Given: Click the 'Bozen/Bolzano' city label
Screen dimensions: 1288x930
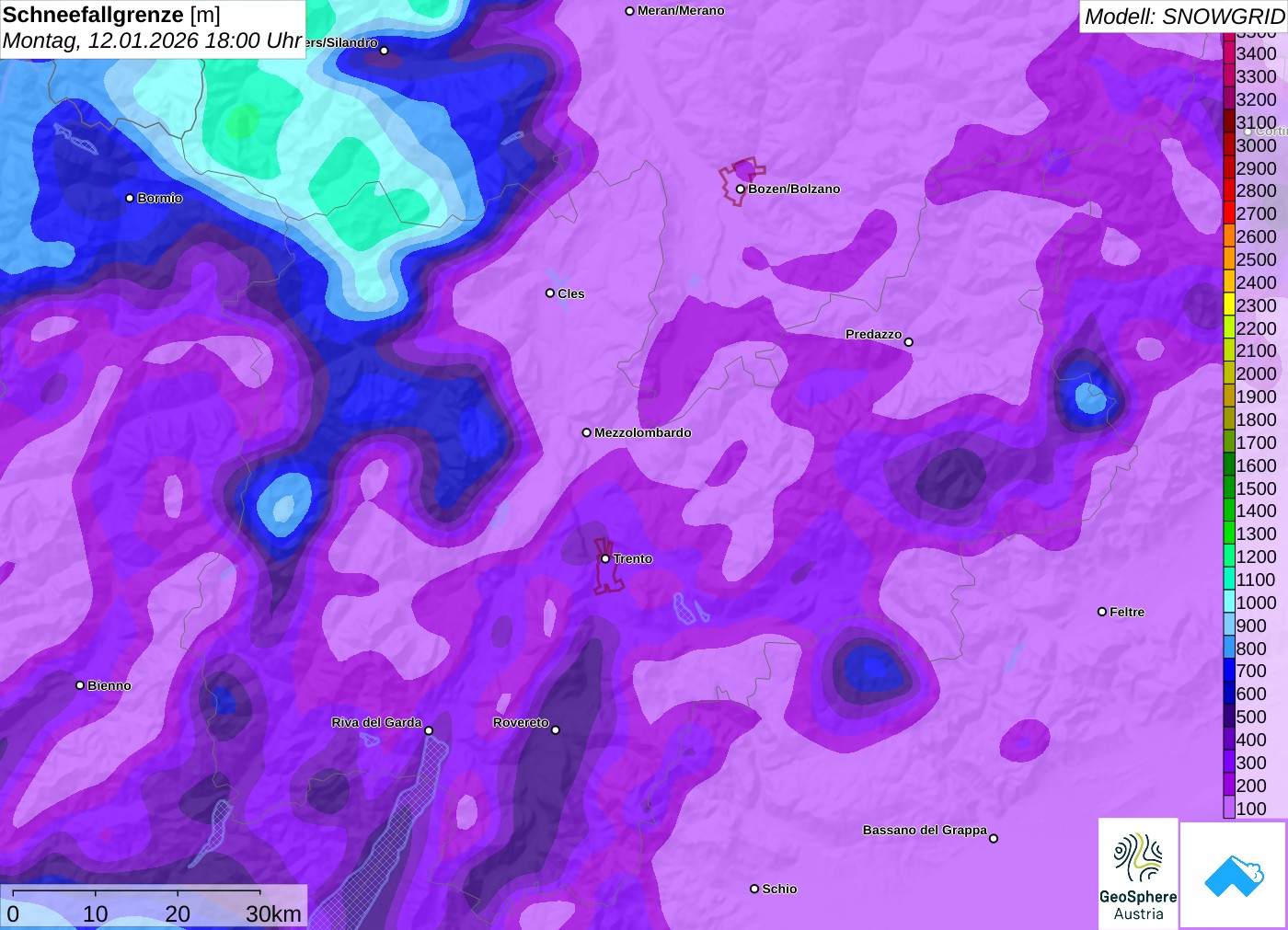Looking at the screenshot, I should coord(794,189).
